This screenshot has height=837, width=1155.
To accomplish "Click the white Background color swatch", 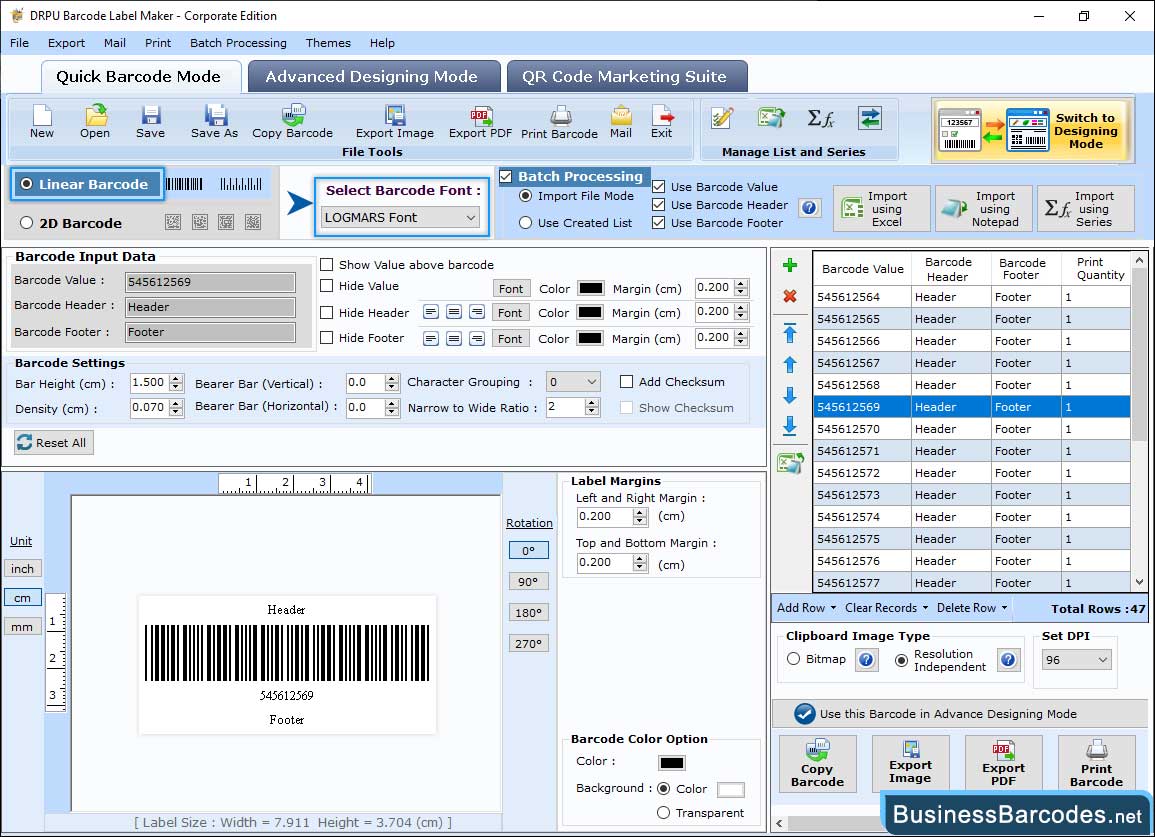I will (731, 790).
